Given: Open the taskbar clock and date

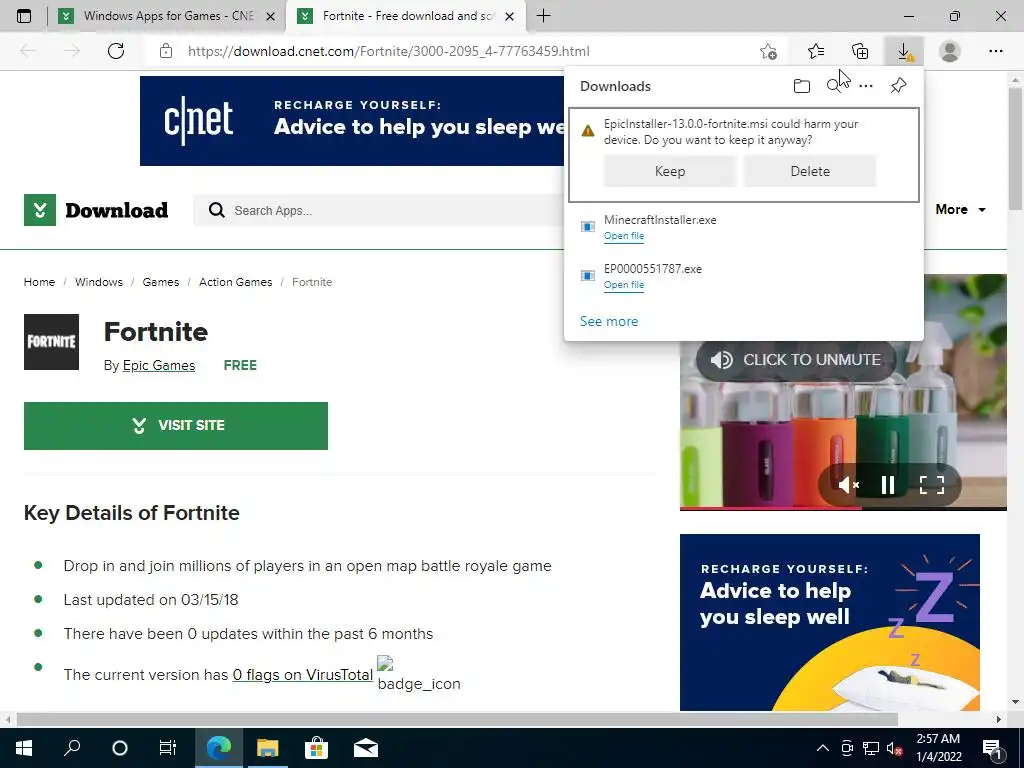Looking at the screenshot, I should (938, 748).
